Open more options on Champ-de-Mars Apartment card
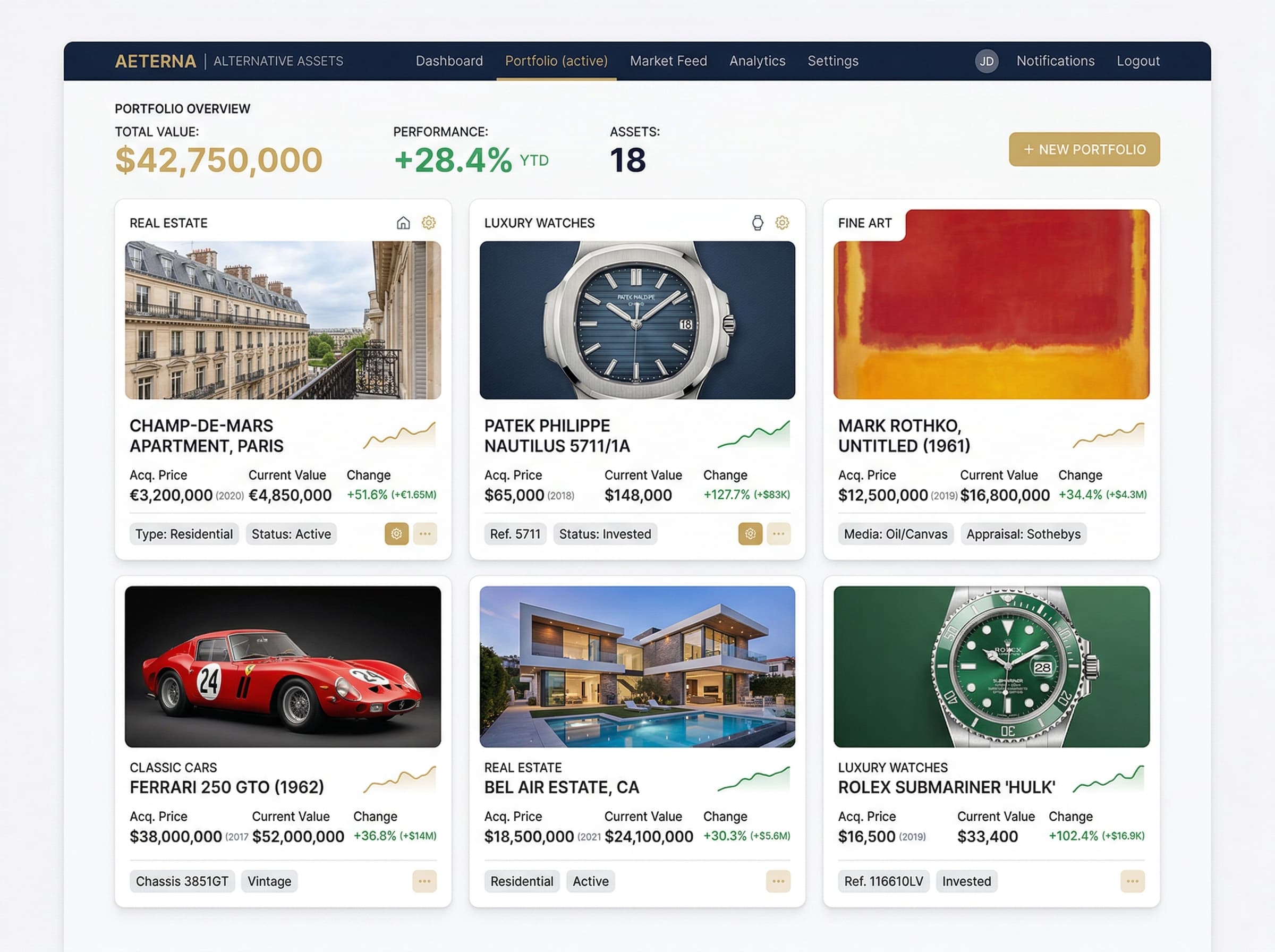The image size is (1275, 952). click(425, 533)
